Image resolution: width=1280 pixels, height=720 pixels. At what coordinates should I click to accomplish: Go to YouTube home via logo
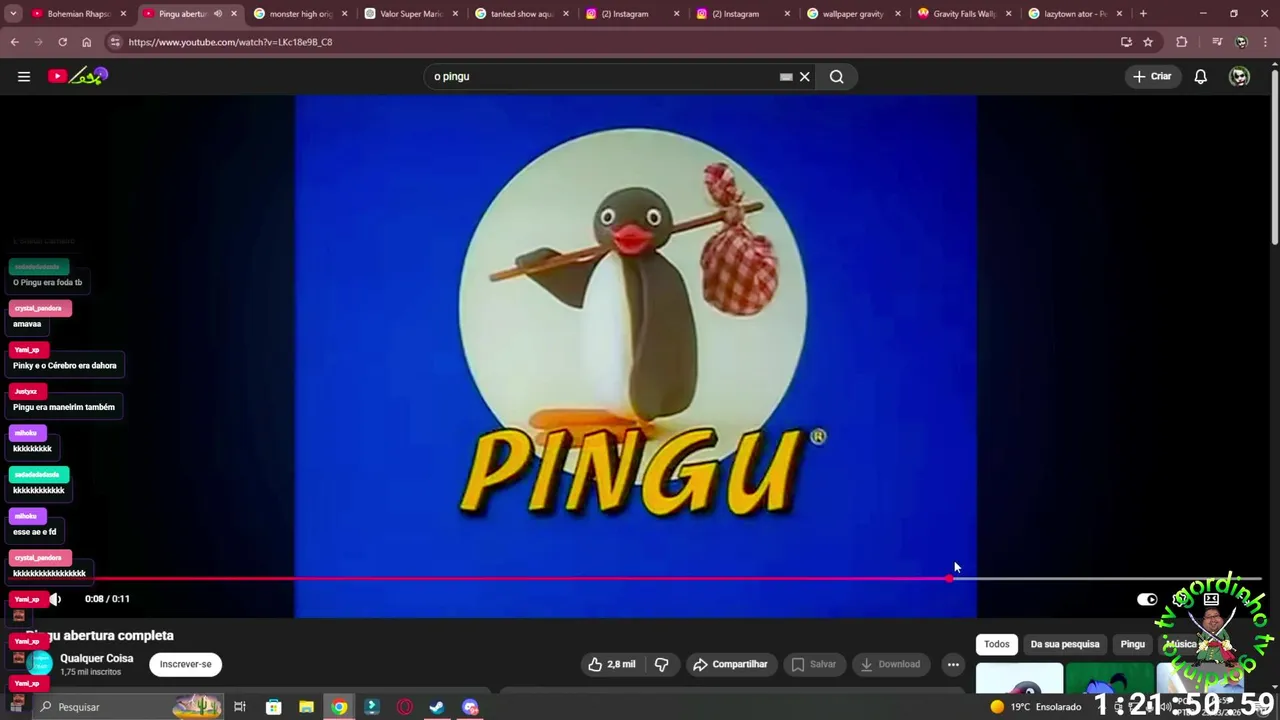[x=77, y=76]
